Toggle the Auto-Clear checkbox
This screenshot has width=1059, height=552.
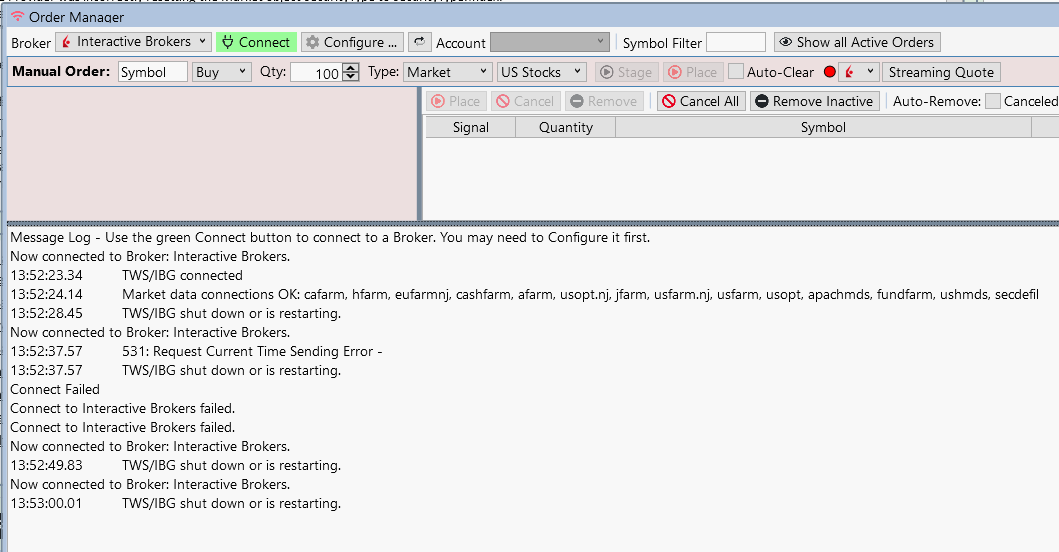(736, 72)
